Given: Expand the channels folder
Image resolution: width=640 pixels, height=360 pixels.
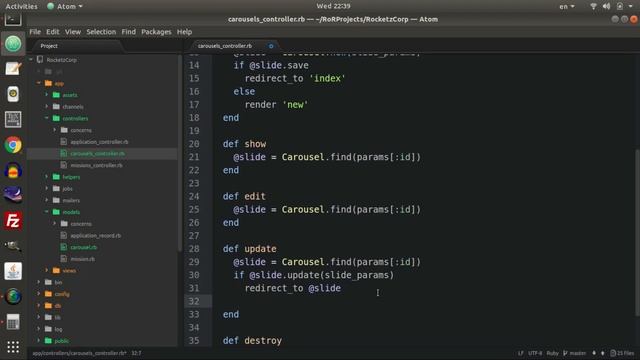Looking at the screenshot, I should (x=47, y=107).
